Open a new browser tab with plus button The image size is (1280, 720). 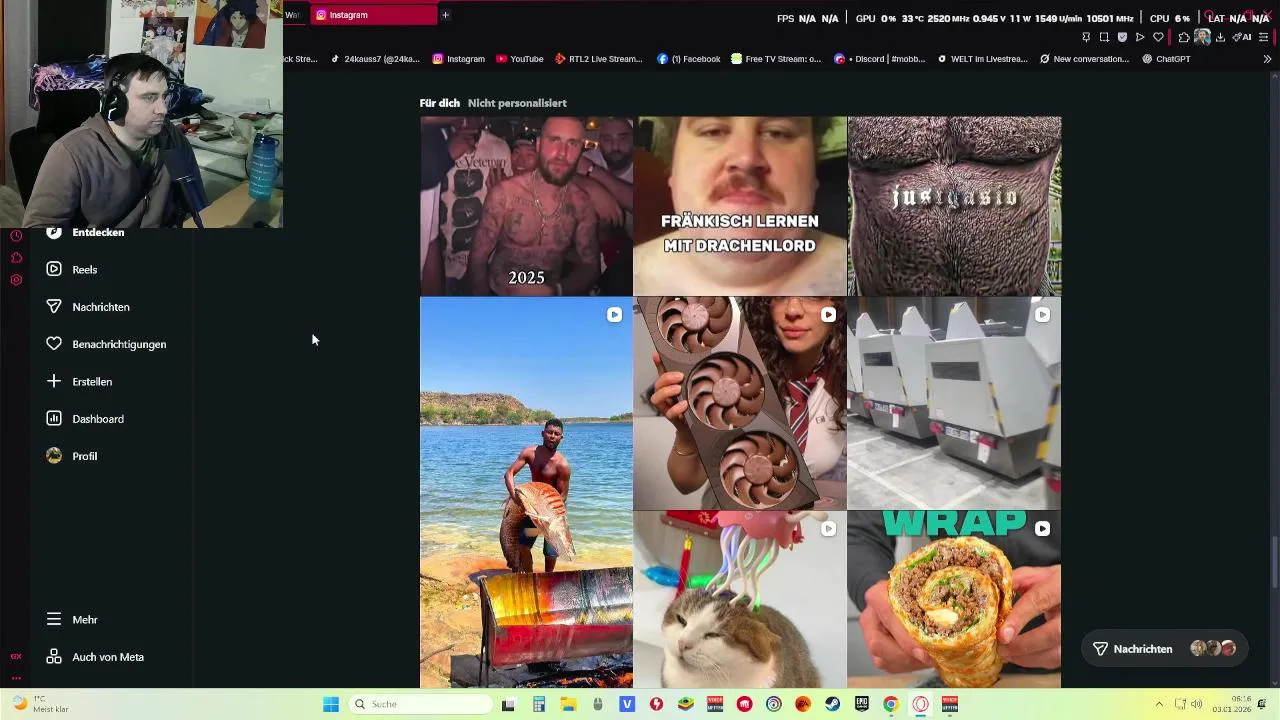pyautogui.click(x=445, y=15)
